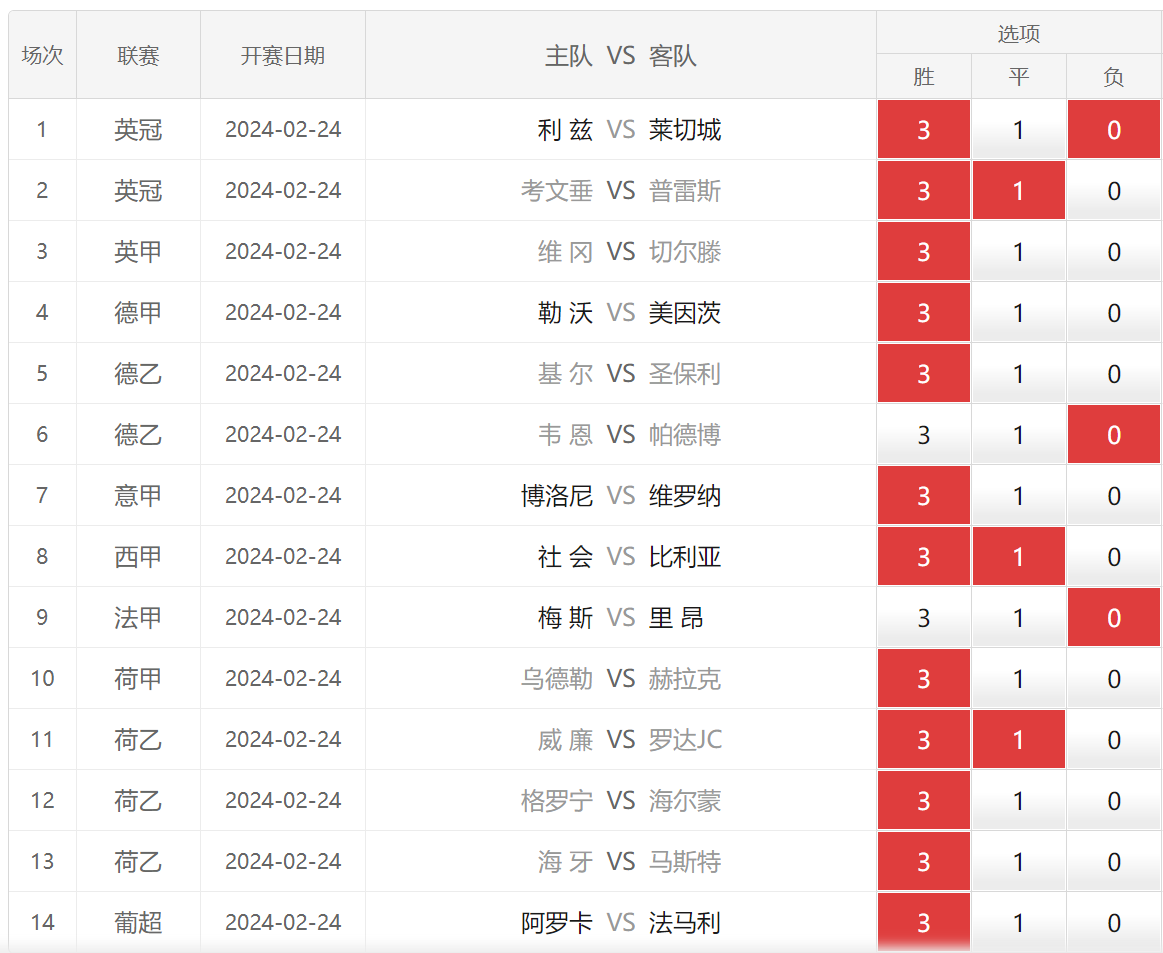1163x953 pixels.
Task: Select loss option 0 for 博洛尼 VS 维罗纳
Action: (x=1113, y=495)
